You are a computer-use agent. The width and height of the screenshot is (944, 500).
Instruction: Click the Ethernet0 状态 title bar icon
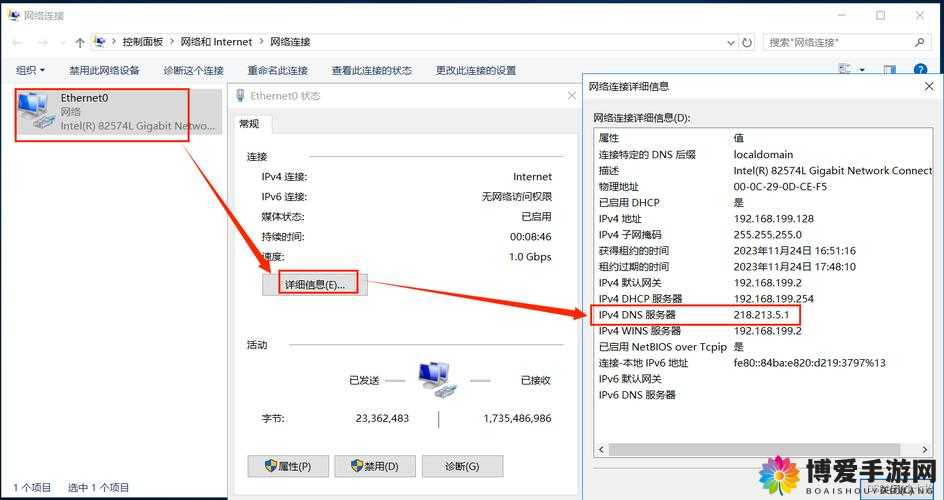tap(241, 96)
